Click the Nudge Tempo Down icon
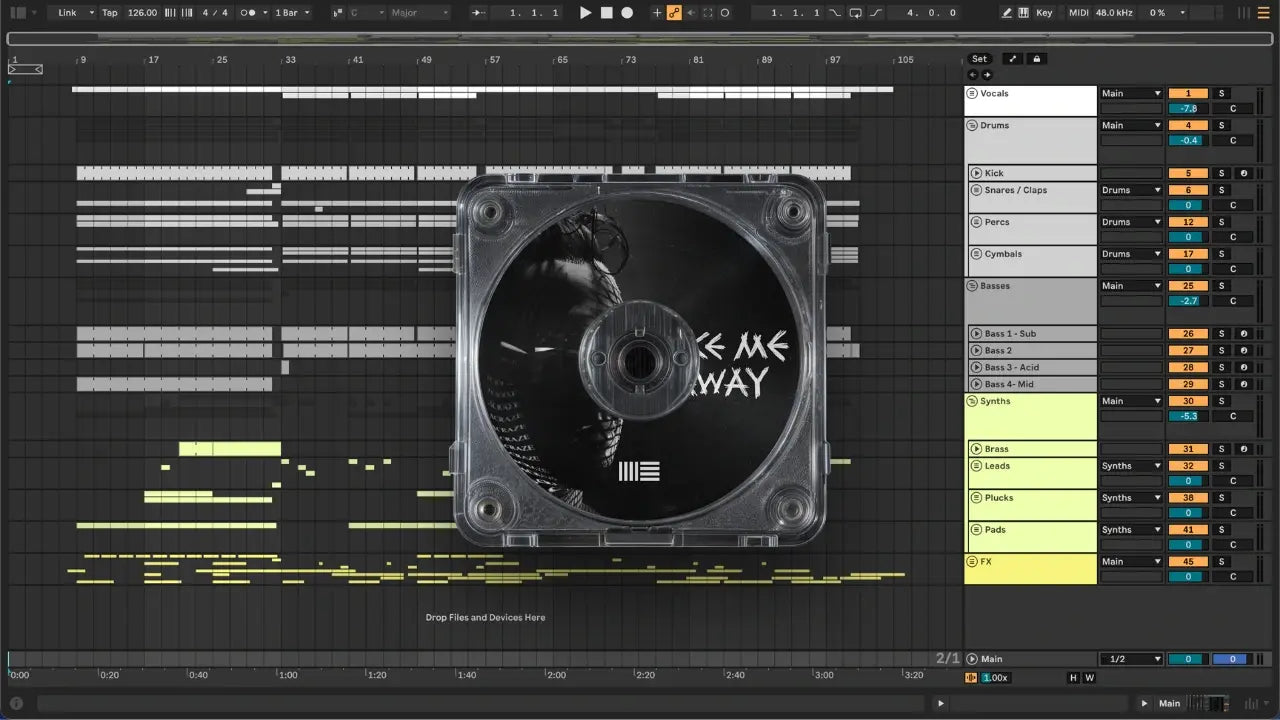The height and width of the screenshot is (720, 1280). click(169, 13)
